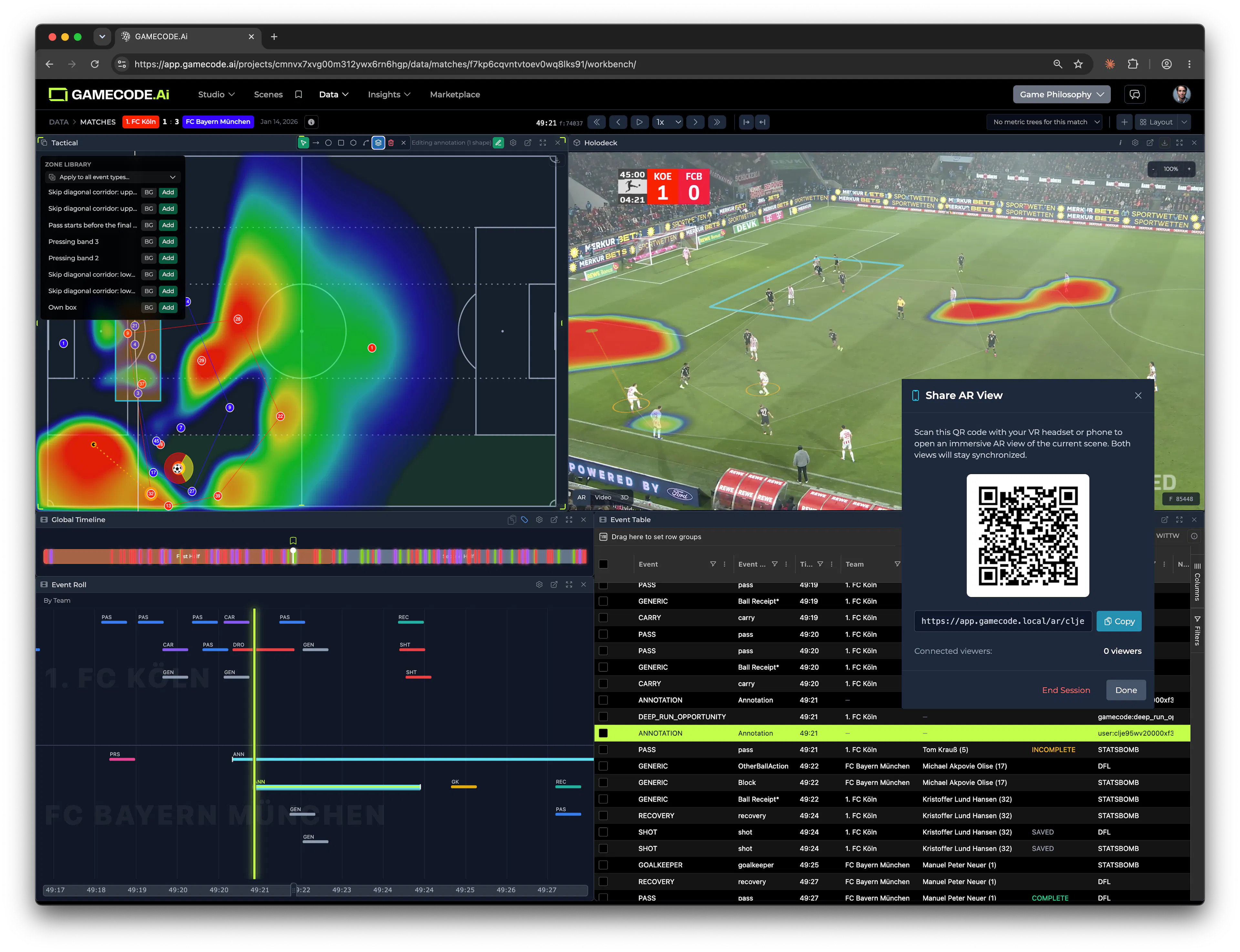Screen dimensions: 1240x952
Task: Add the Pressing band 2 zone
Action: (168, 258)
